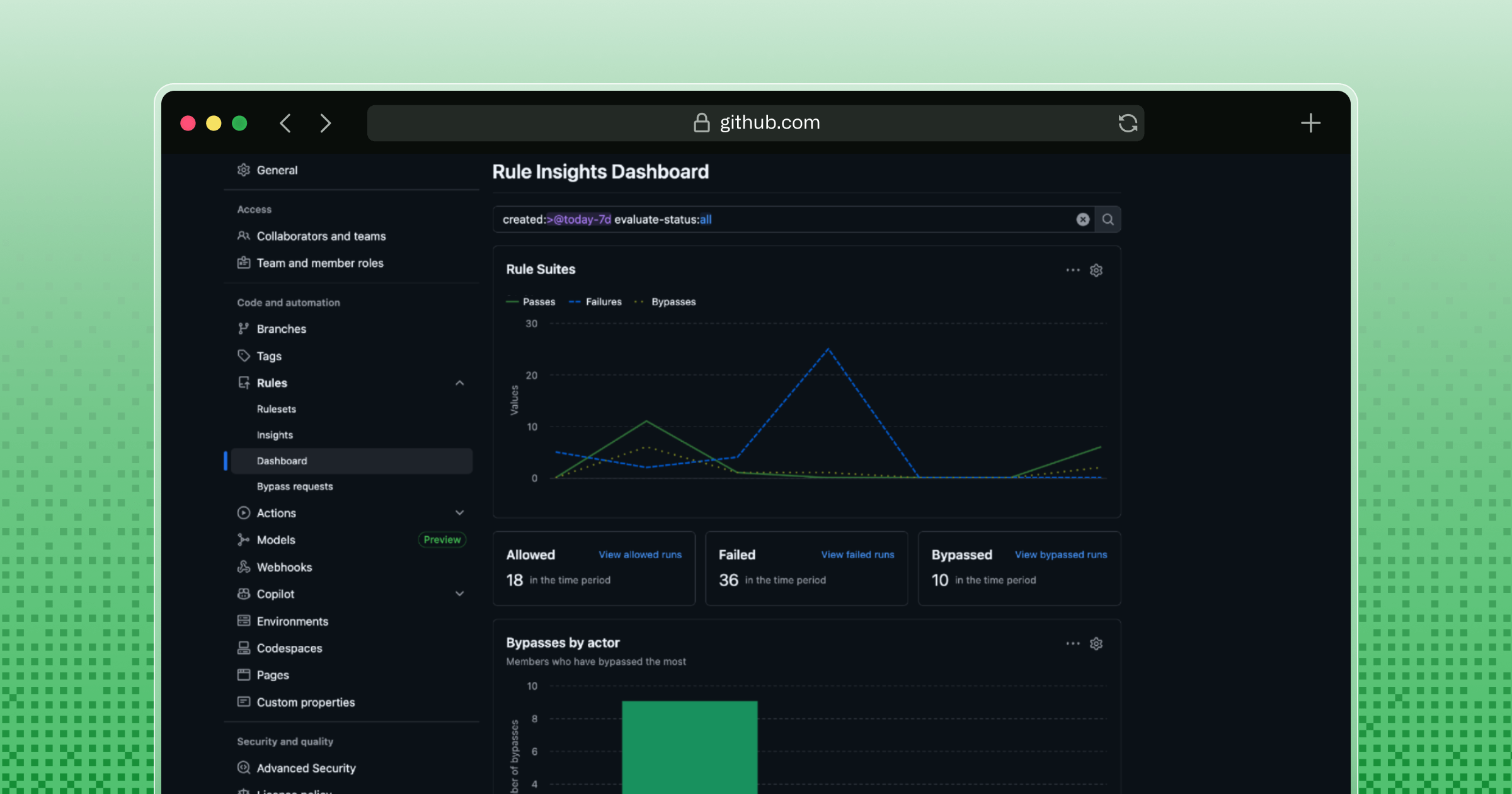Click the Branches icon in sidebar
1512x794 pixels.
pos(243,328)
